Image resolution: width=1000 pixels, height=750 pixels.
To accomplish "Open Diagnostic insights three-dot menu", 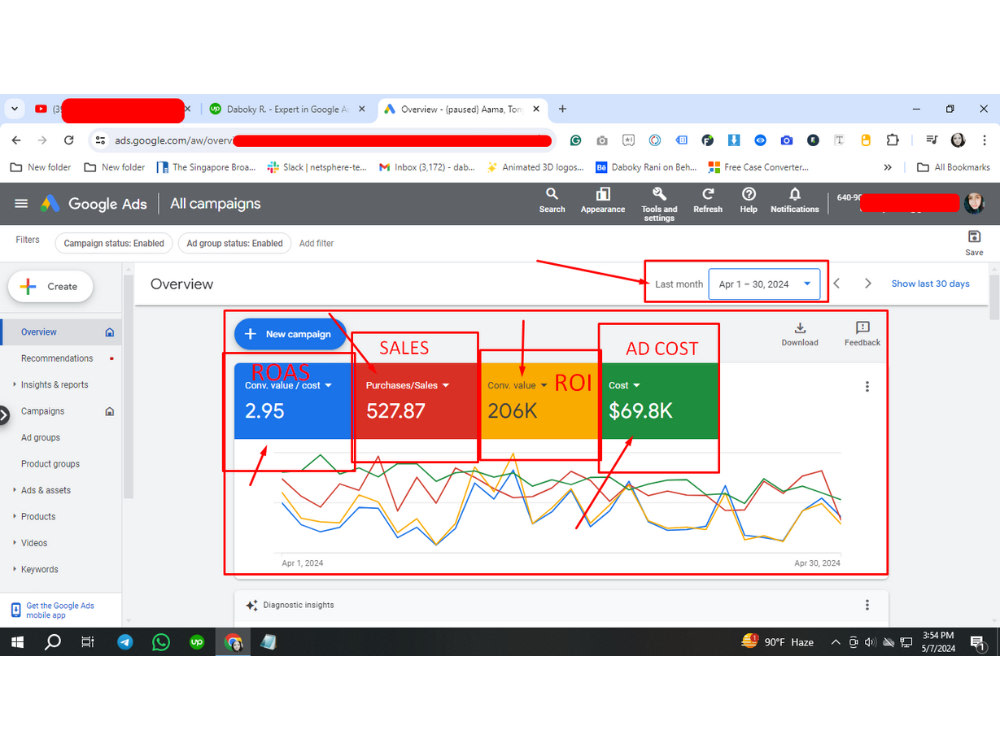I will coord(867,605).
